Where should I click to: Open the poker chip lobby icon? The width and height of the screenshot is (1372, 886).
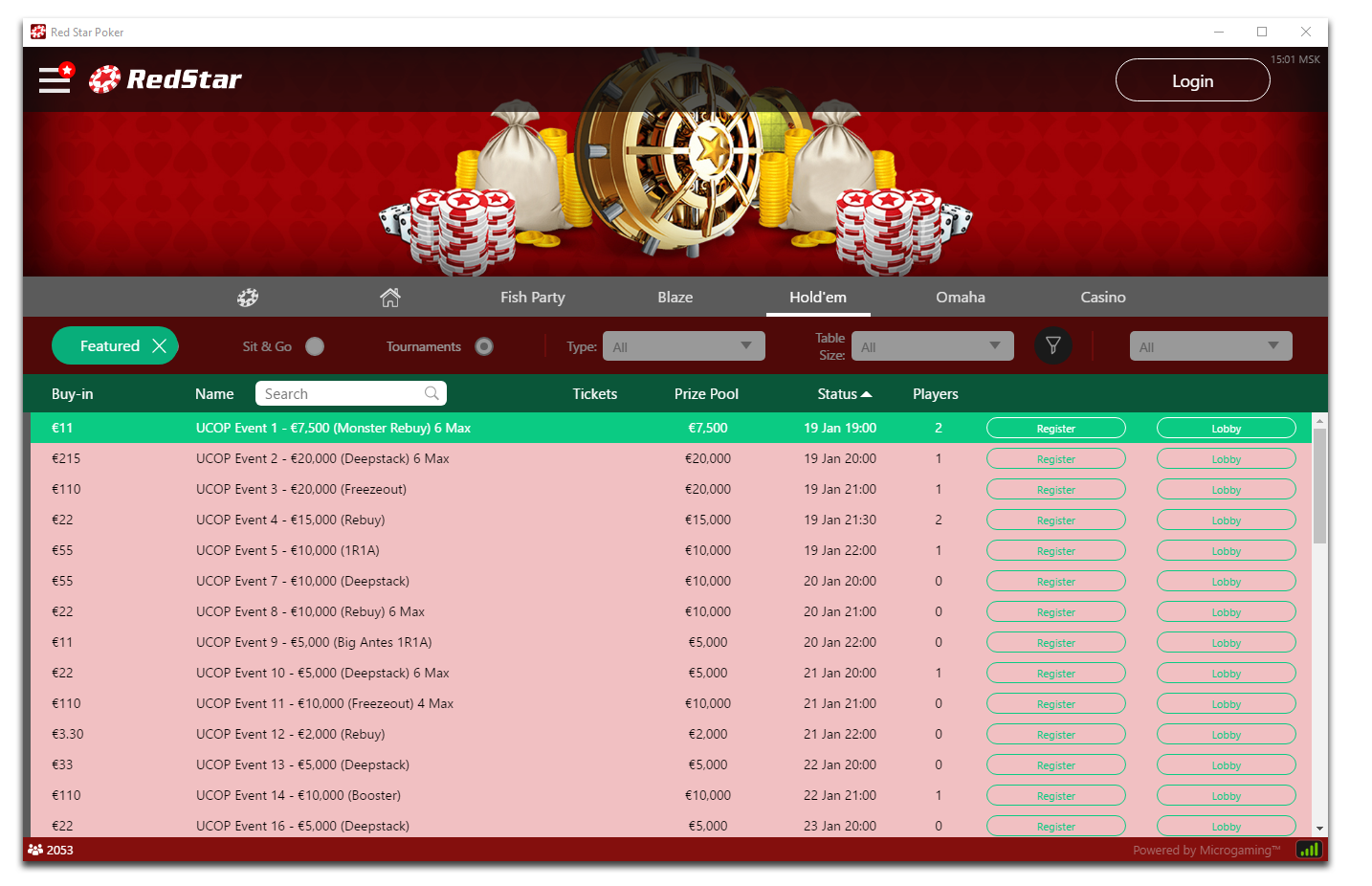coord(248,298)
